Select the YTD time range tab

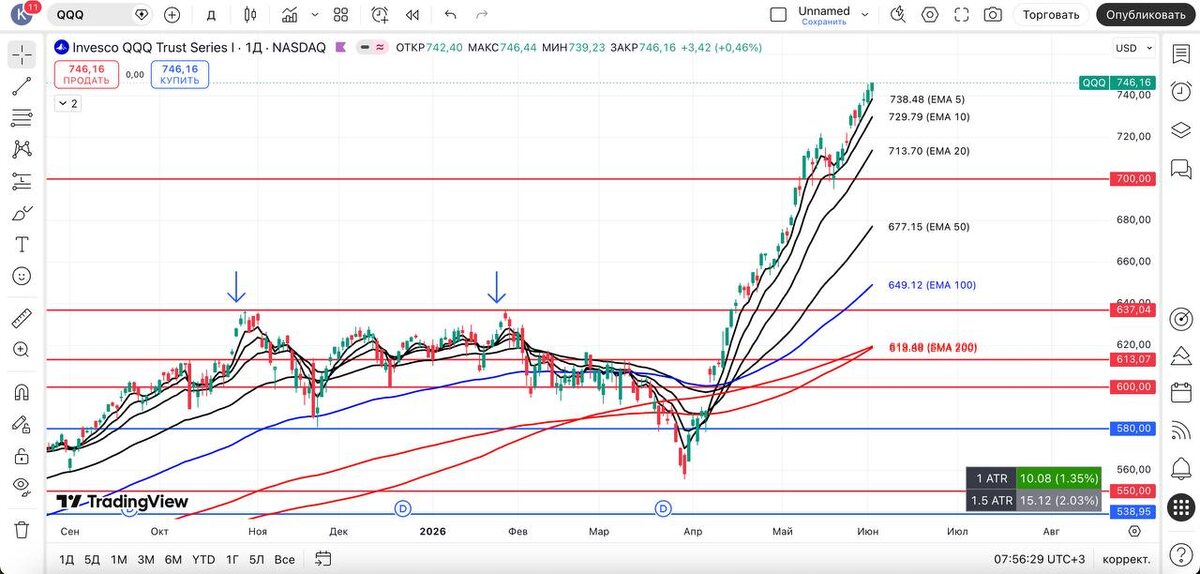[202, 559]
